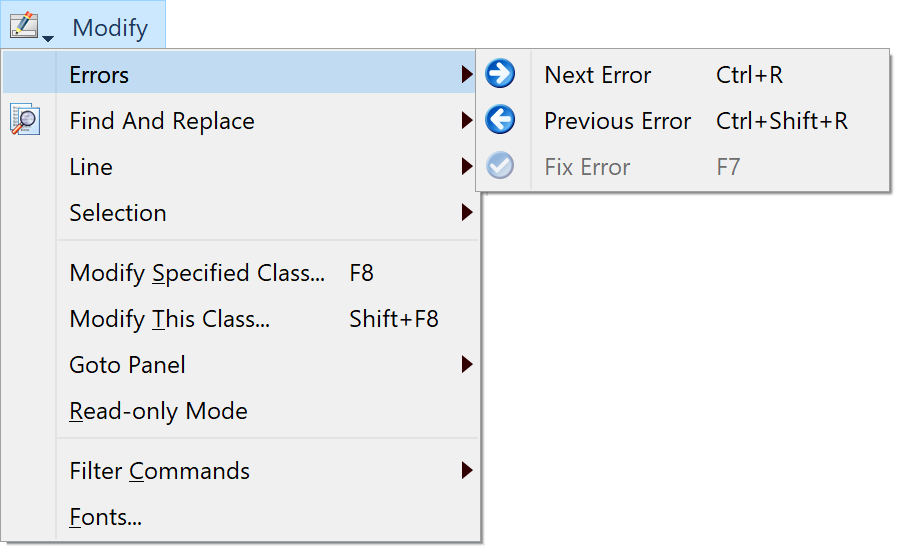Click the Modify toolbar label
This screenshot has height=552, width=900.
tap(110, 28)
